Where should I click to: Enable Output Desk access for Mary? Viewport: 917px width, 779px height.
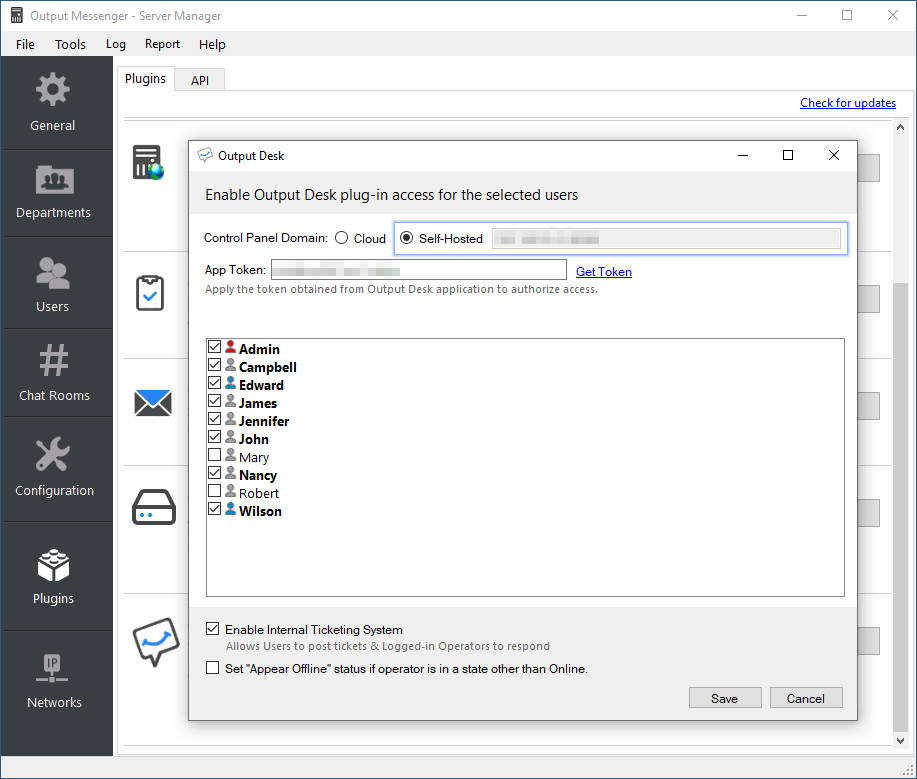[215, 455]
